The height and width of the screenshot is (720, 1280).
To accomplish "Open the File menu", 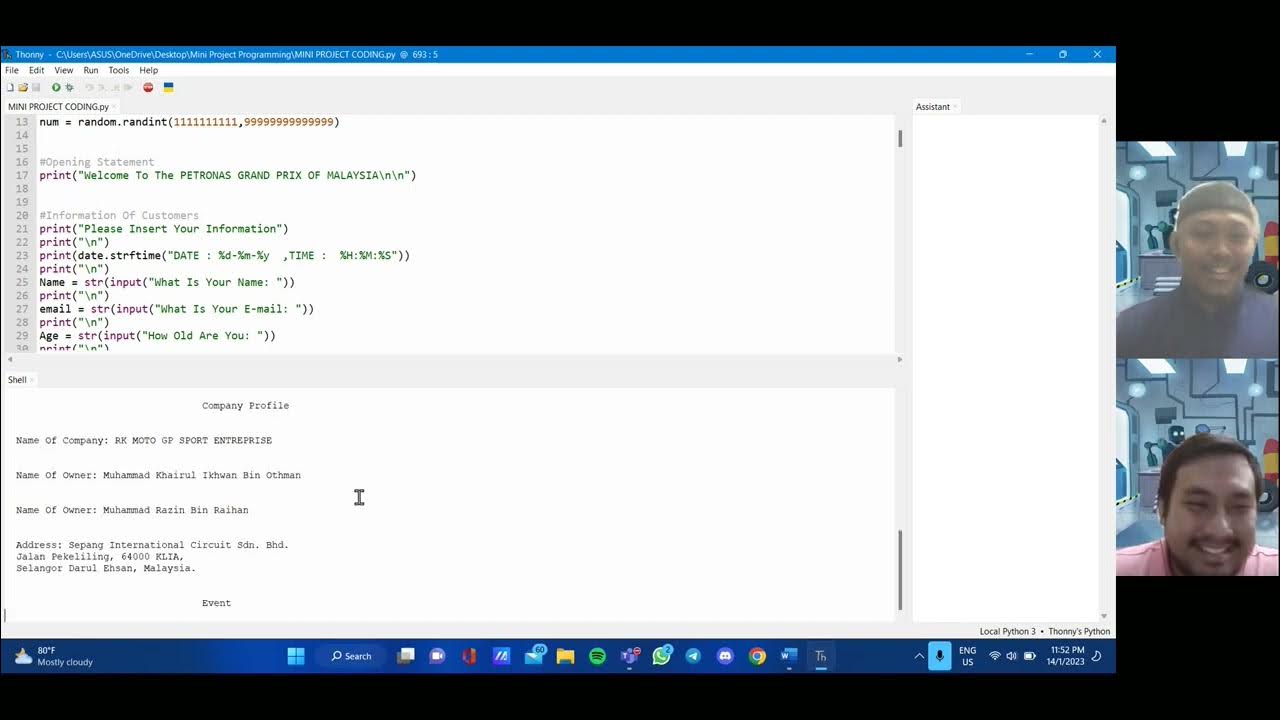I will click(x=12, y=70).
